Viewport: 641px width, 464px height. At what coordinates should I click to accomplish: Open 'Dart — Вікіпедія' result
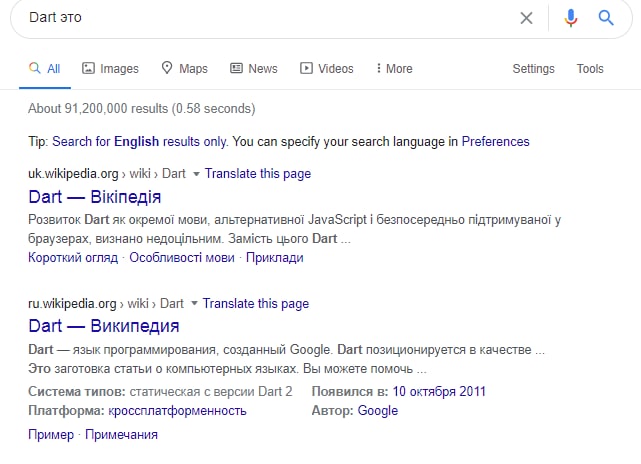click(95, 197)
